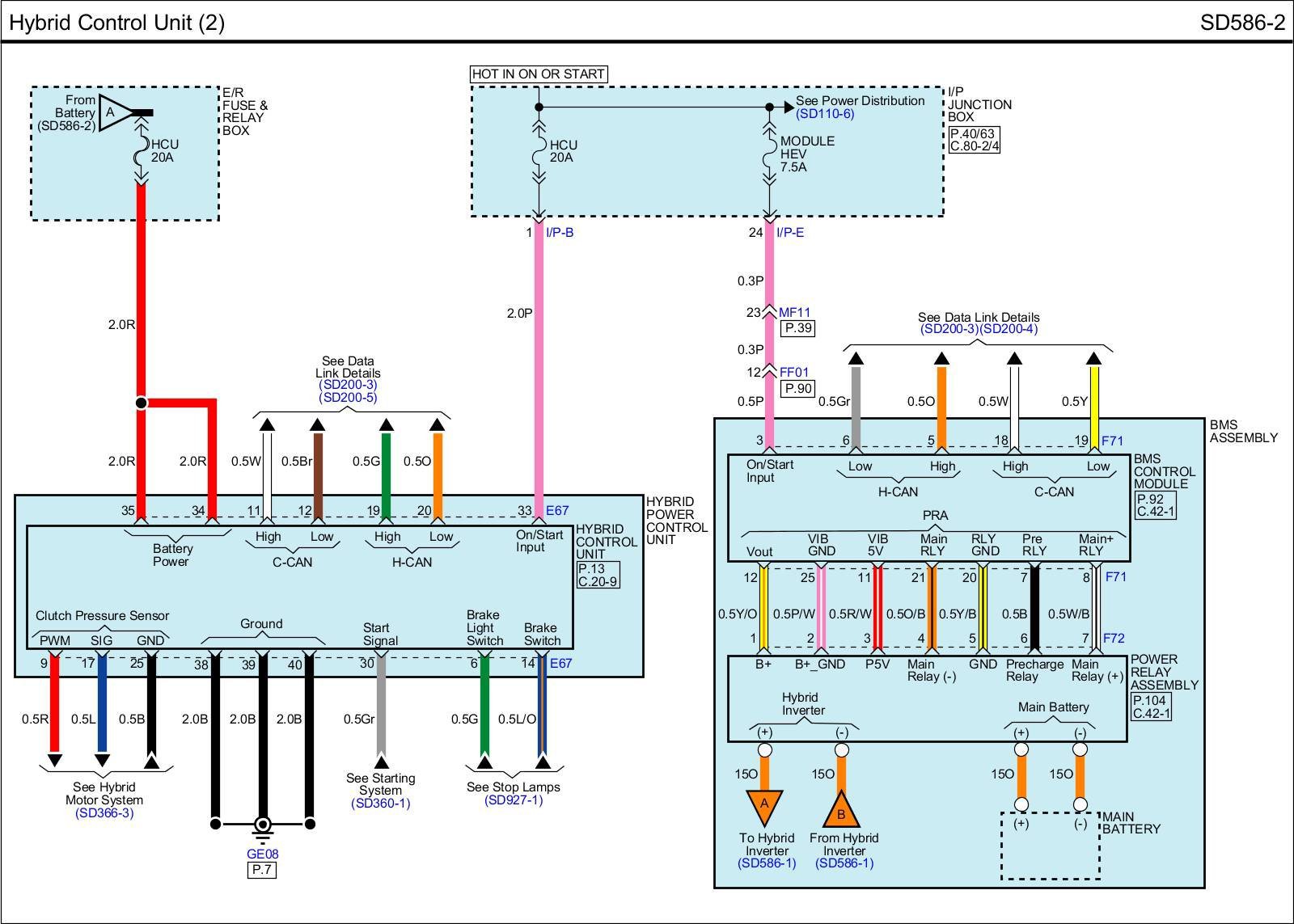Viewport: 1294px width, 924px height.
Task: Click the P.90 page reference box
Action: click(x=797, y=389)
